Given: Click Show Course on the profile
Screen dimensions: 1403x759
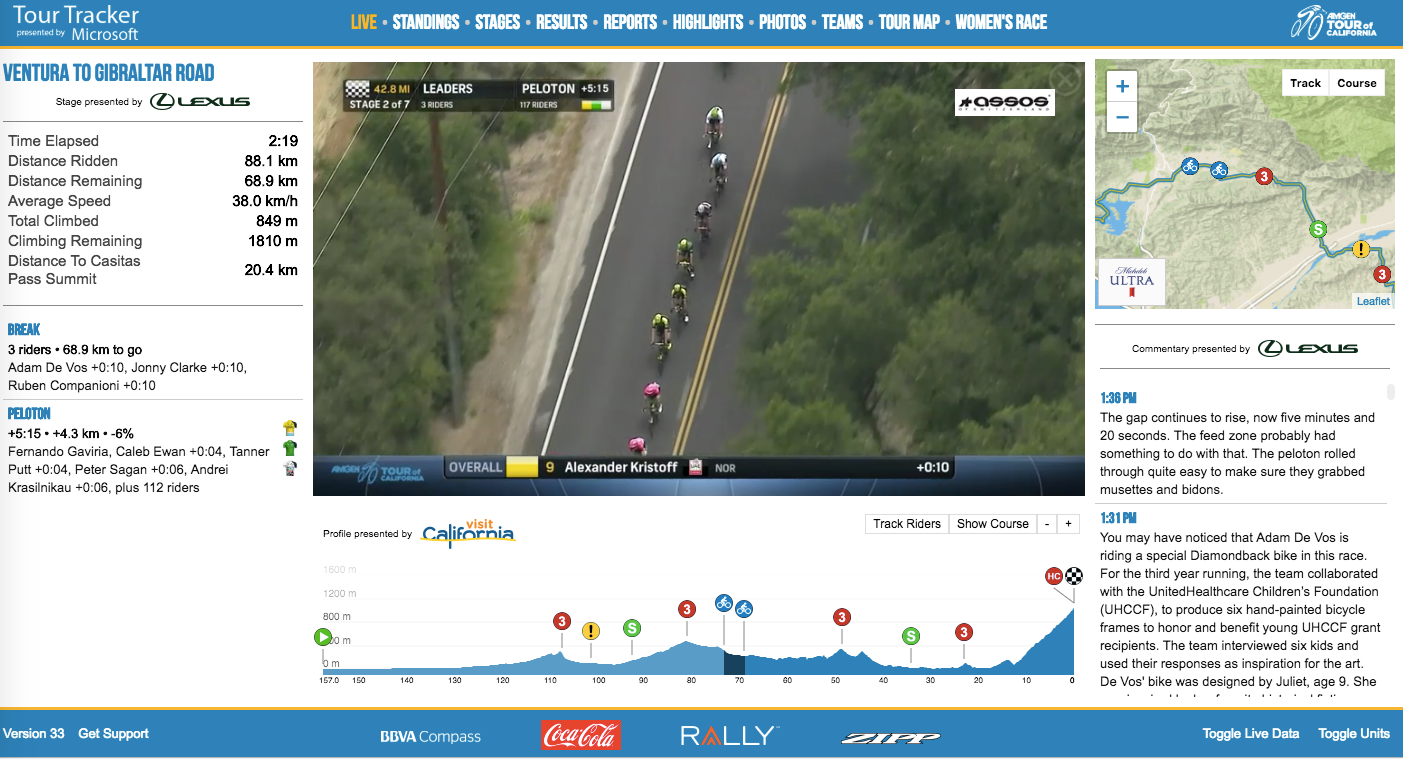Looking at the screenshot, I should pos(993,524).
